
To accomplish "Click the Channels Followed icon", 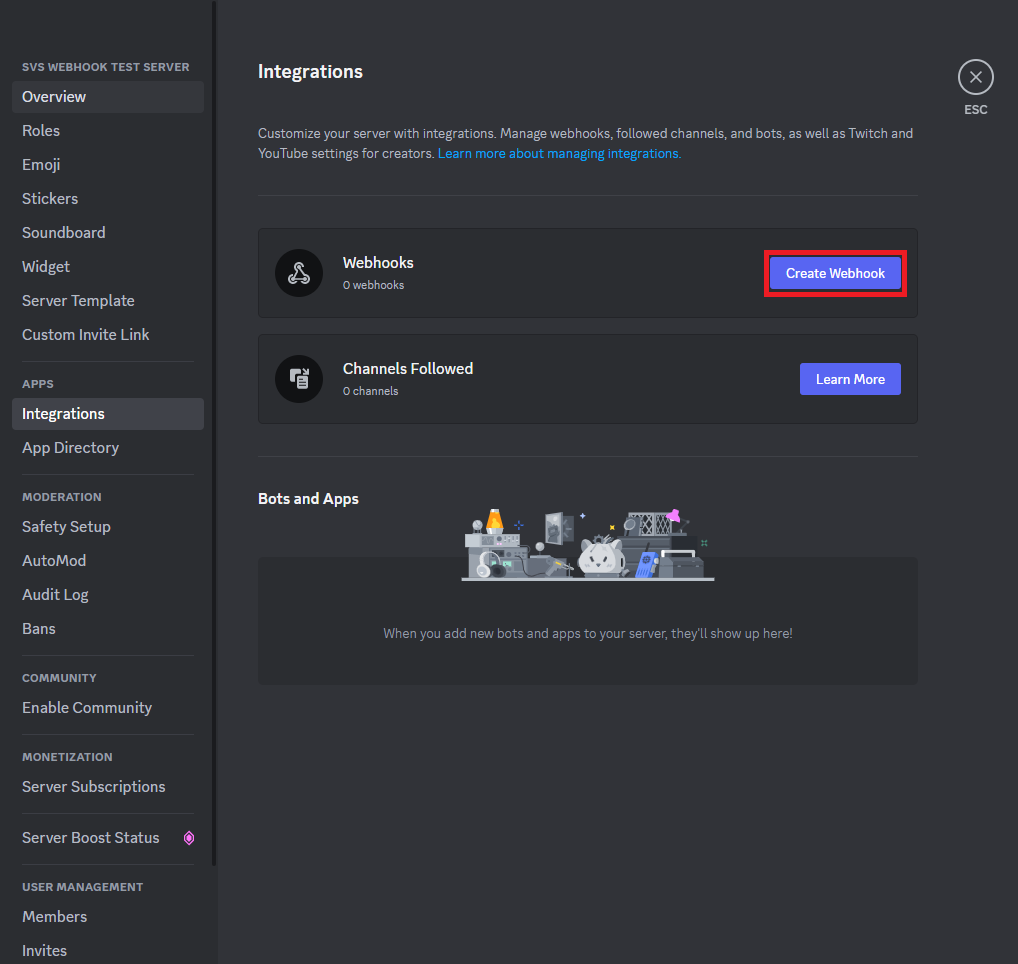I will pyautogui.click(x=299, y=379).
